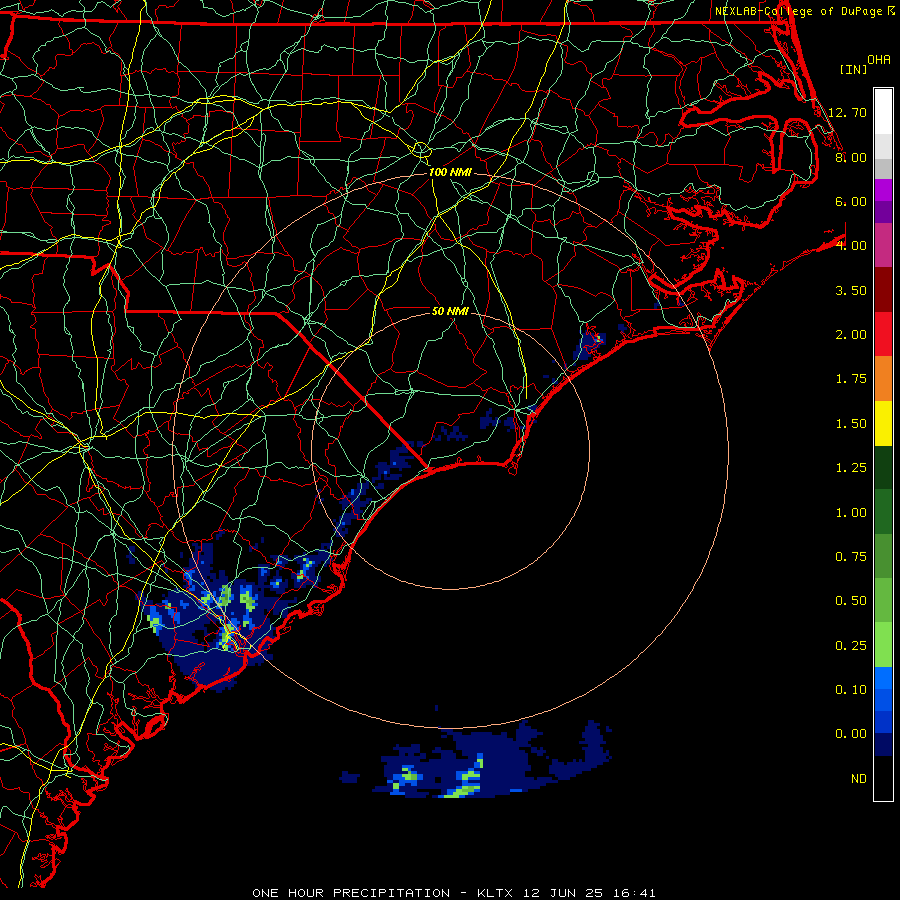Select the 3.50 legend value
Screen dimensions: 900x900
coord(851,290)
